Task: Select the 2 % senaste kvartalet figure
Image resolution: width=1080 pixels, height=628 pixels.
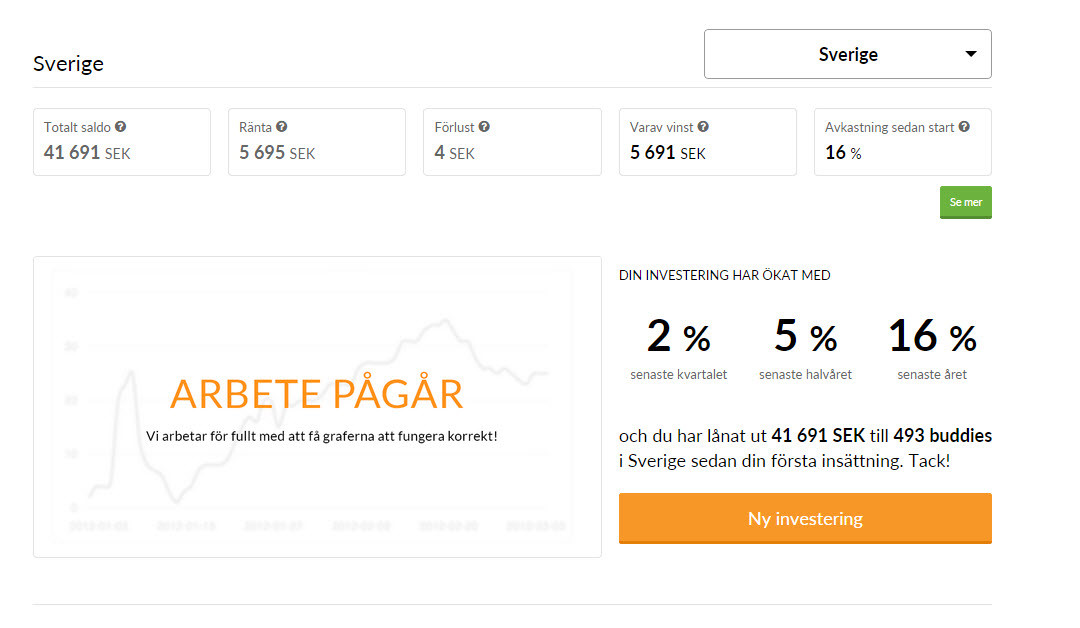Action: [679, 337]
